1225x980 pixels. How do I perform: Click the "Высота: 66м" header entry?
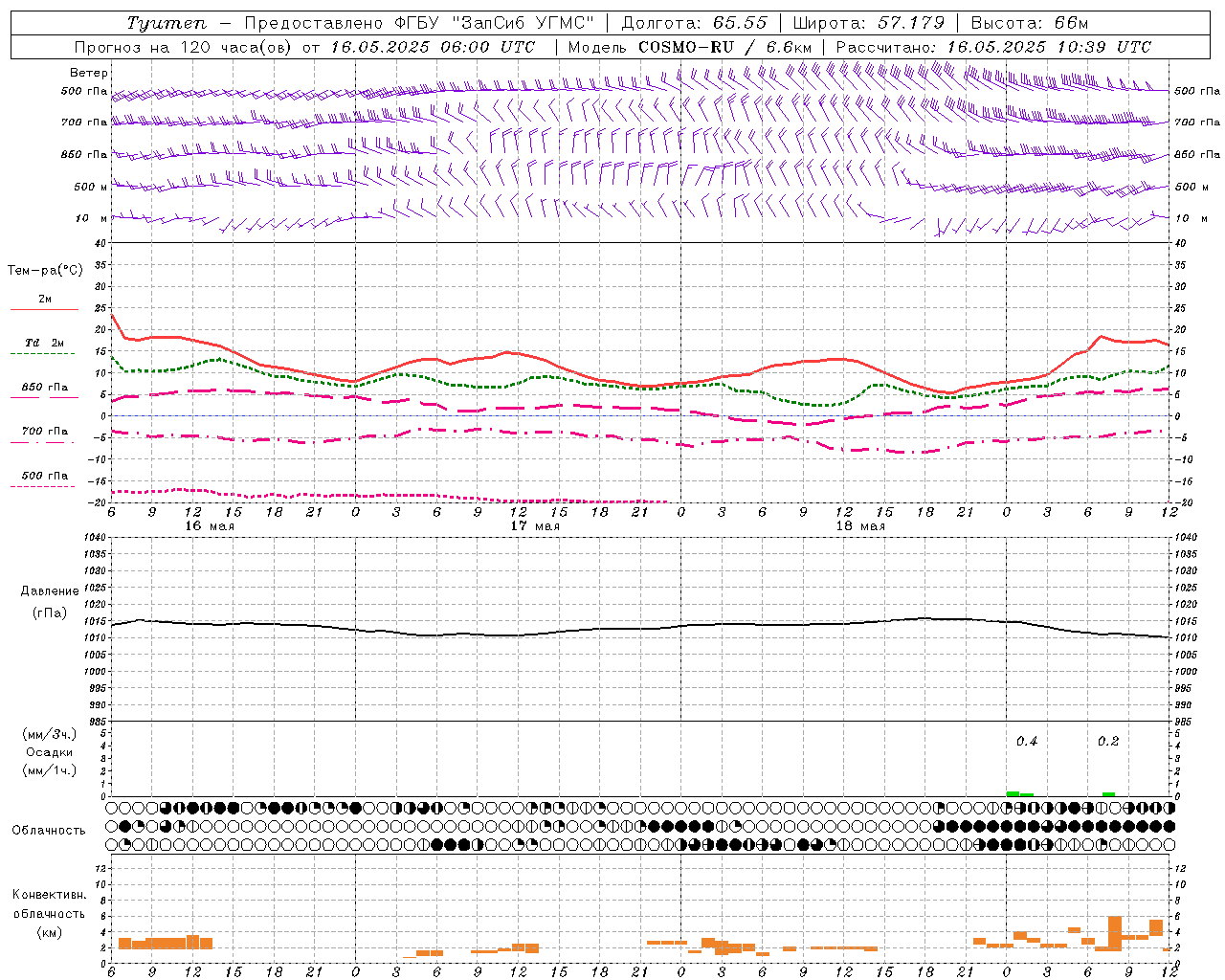(x=1030, y=23)
